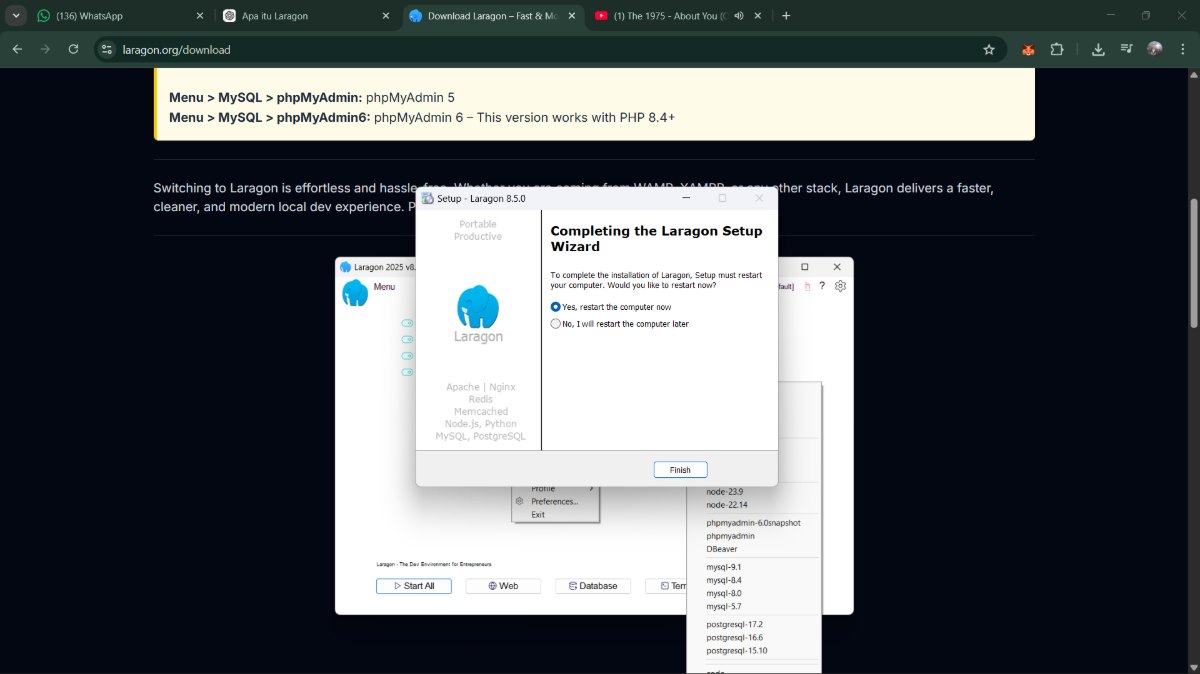
Task: Open the Extensions puzzle menu
Action: [x=1057, y=49]
